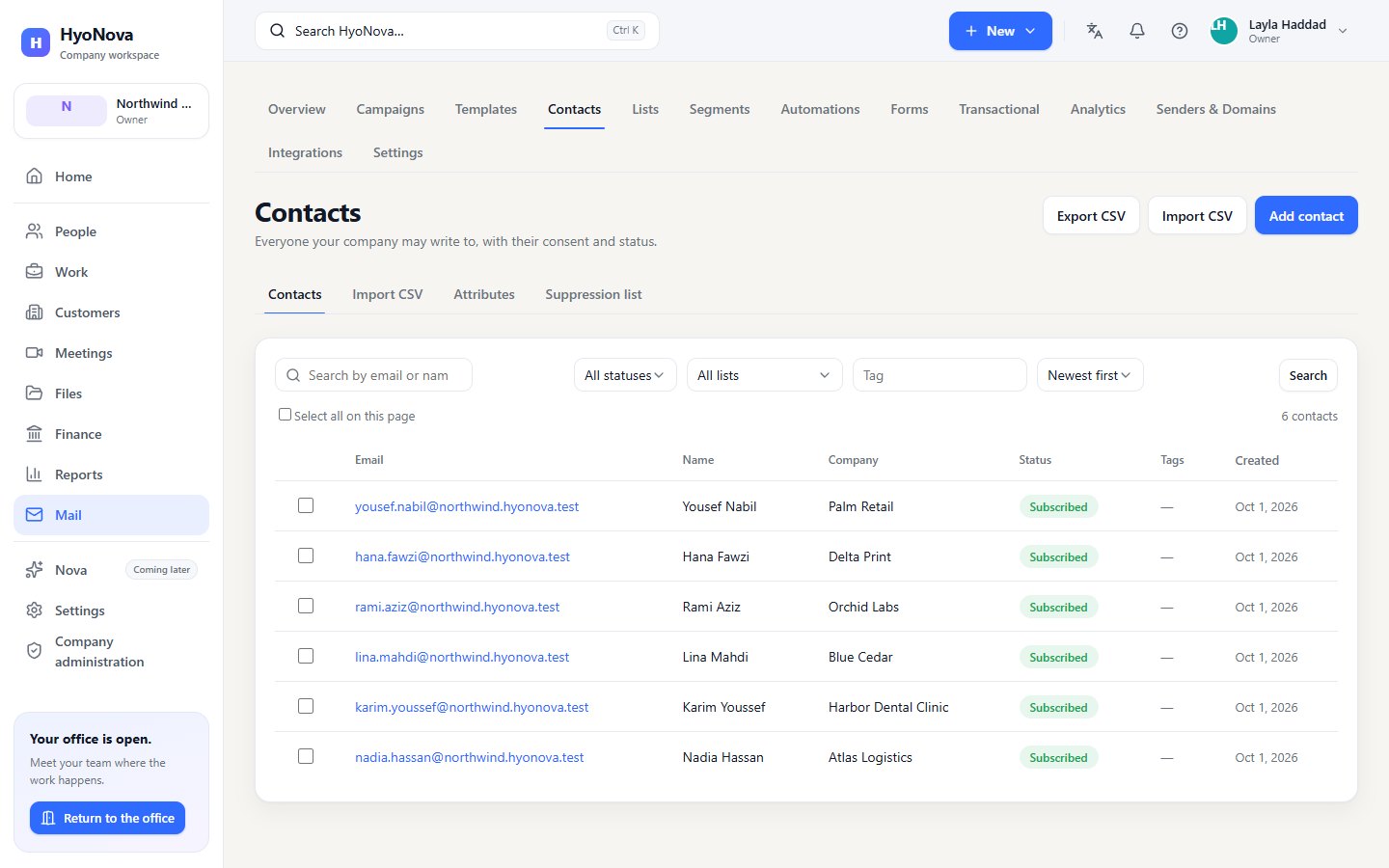Click the Finance bank icon
The width and height of the screenshot is (1389, 868).
pos(35,434)
